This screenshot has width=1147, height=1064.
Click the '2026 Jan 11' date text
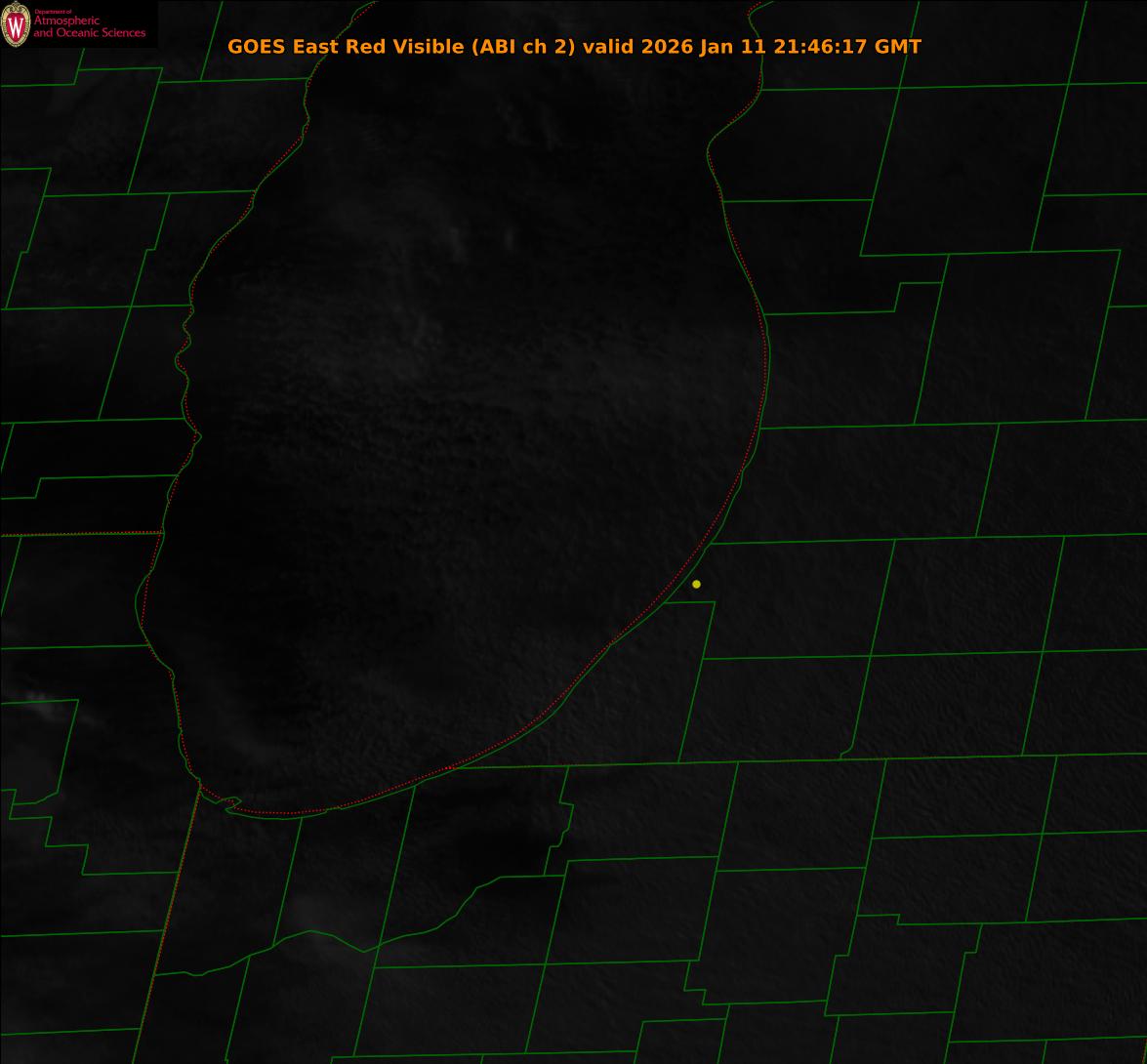click(704, 47)
